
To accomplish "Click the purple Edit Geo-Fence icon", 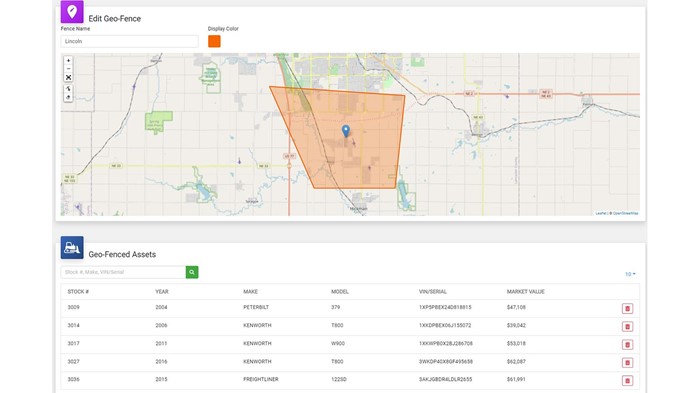I will click(x=72, y=12).
